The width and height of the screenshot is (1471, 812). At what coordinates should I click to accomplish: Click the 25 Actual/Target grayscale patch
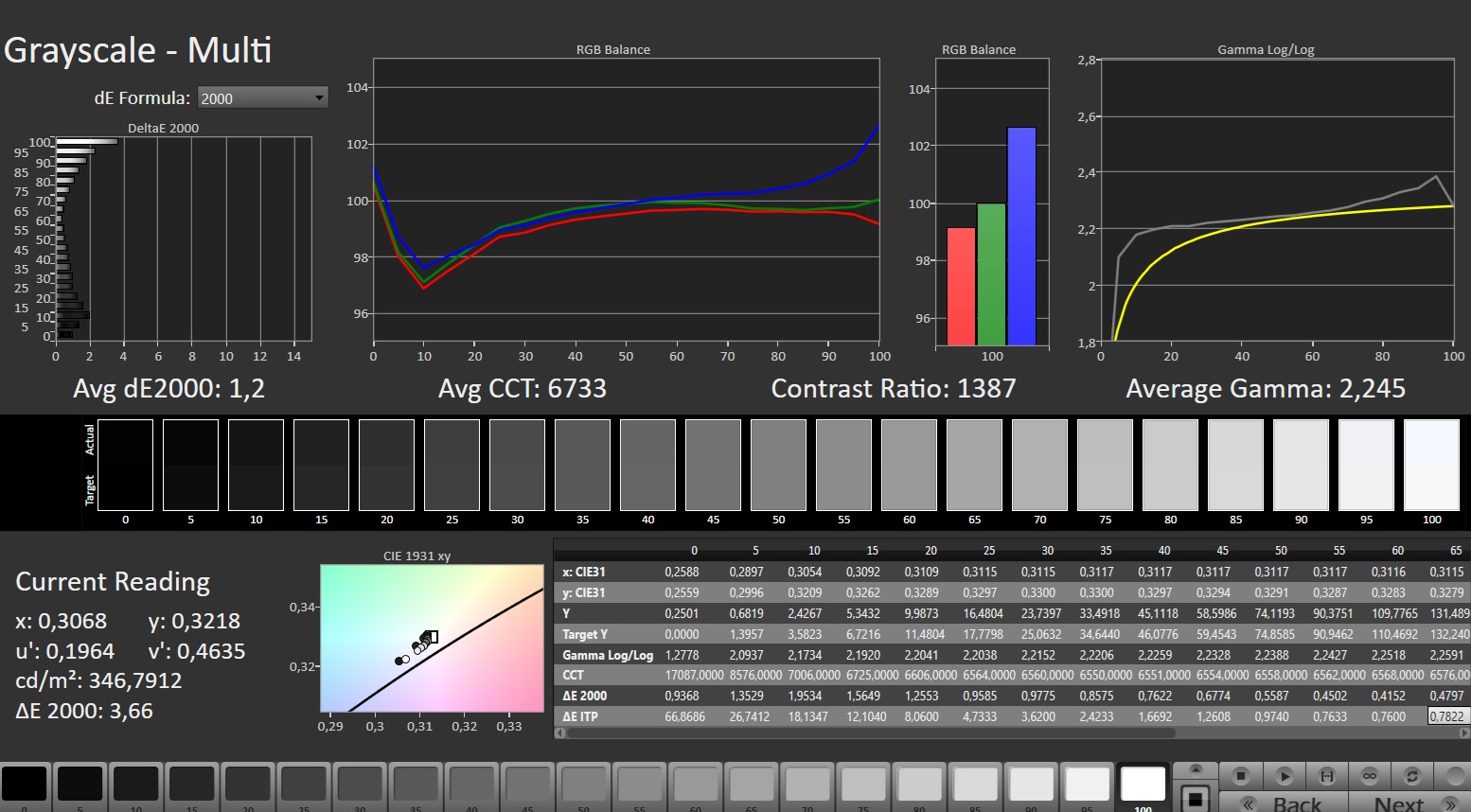coord(452,465)
